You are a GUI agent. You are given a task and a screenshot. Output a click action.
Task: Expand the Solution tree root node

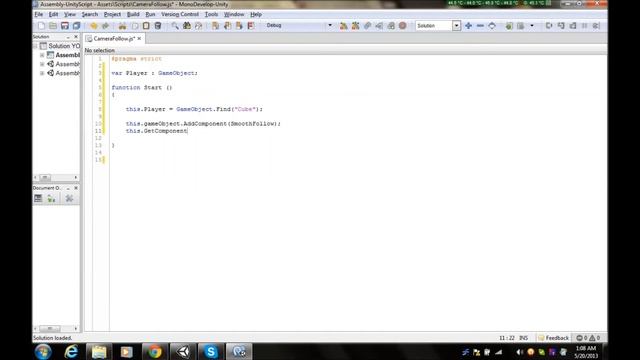tap(36, 46)
